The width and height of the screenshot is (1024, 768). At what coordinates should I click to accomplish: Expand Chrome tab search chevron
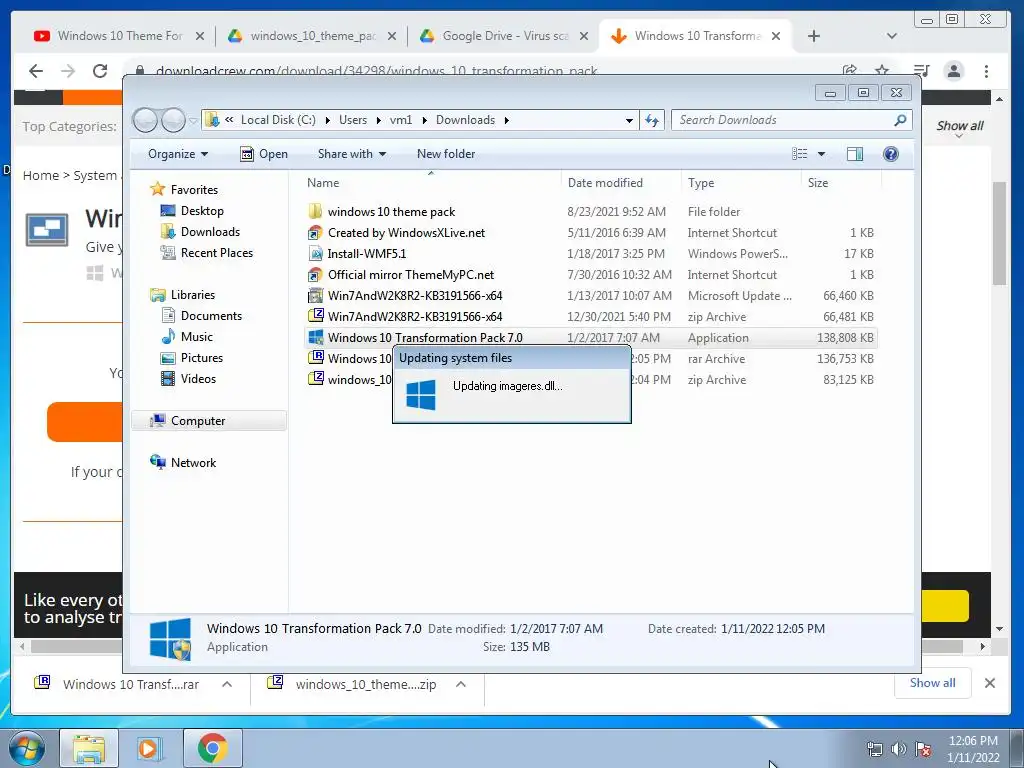[x=891, y=36]
